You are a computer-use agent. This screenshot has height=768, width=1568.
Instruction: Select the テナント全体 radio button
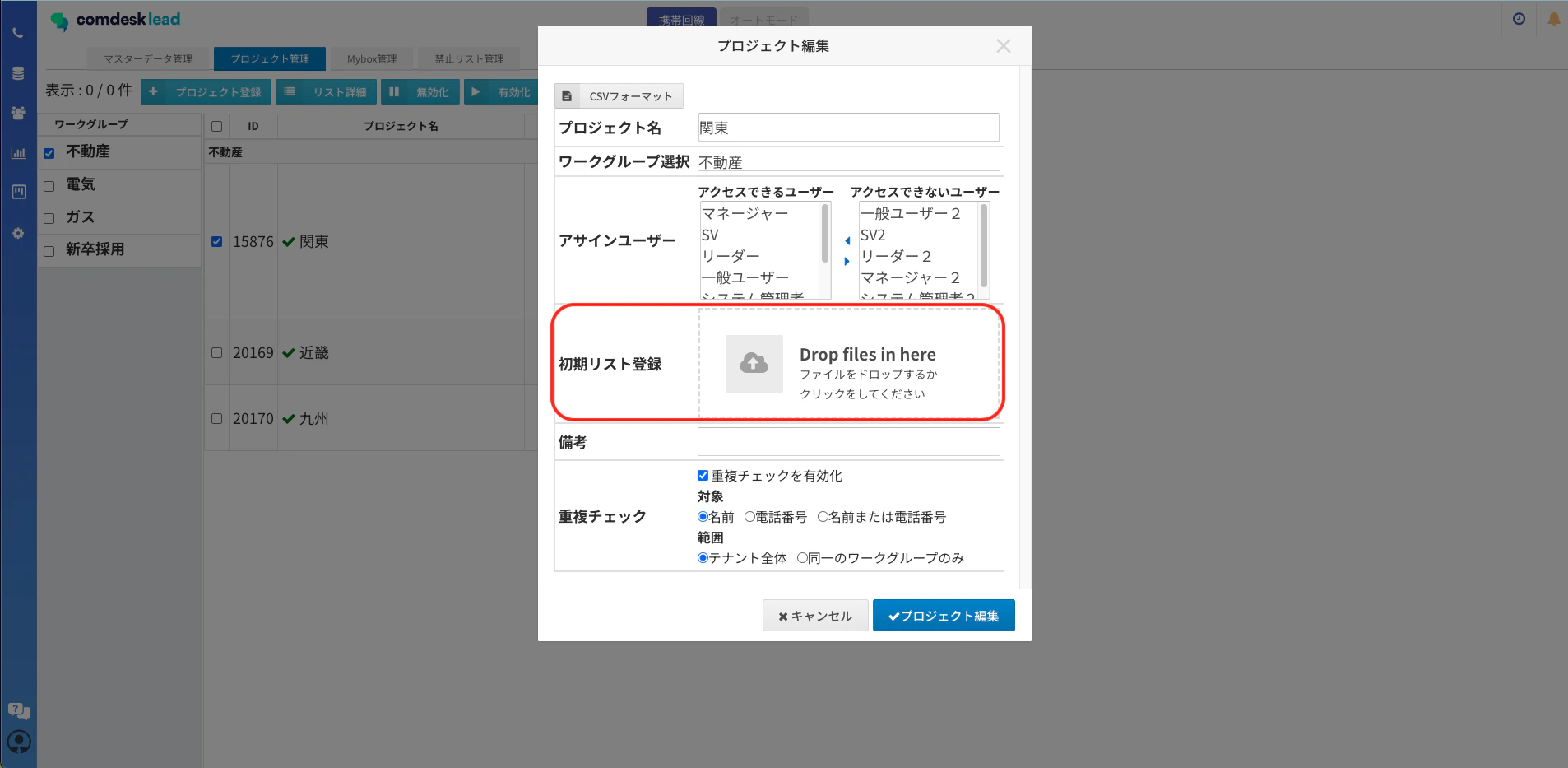point(703,558)
